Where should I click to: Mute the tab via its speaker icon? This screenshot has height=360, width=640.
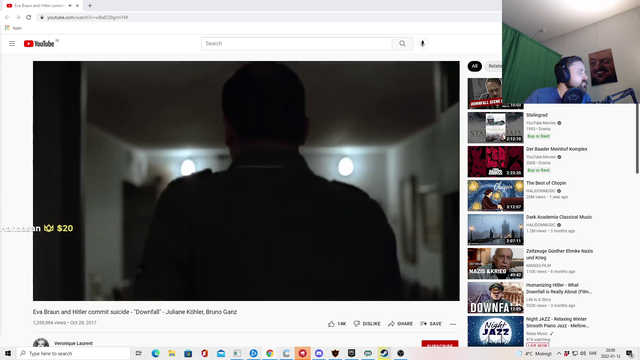70,6
